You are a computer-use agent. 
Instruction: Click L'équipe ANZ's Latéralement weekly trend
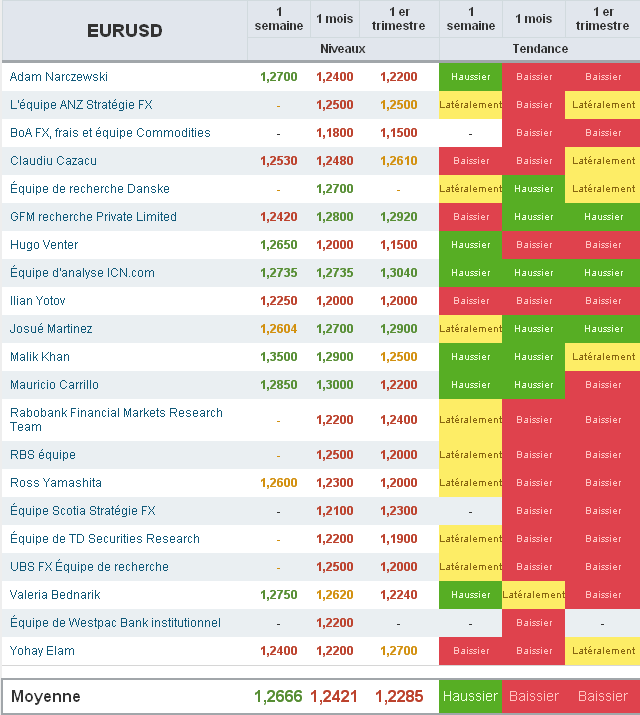[470, 104]
